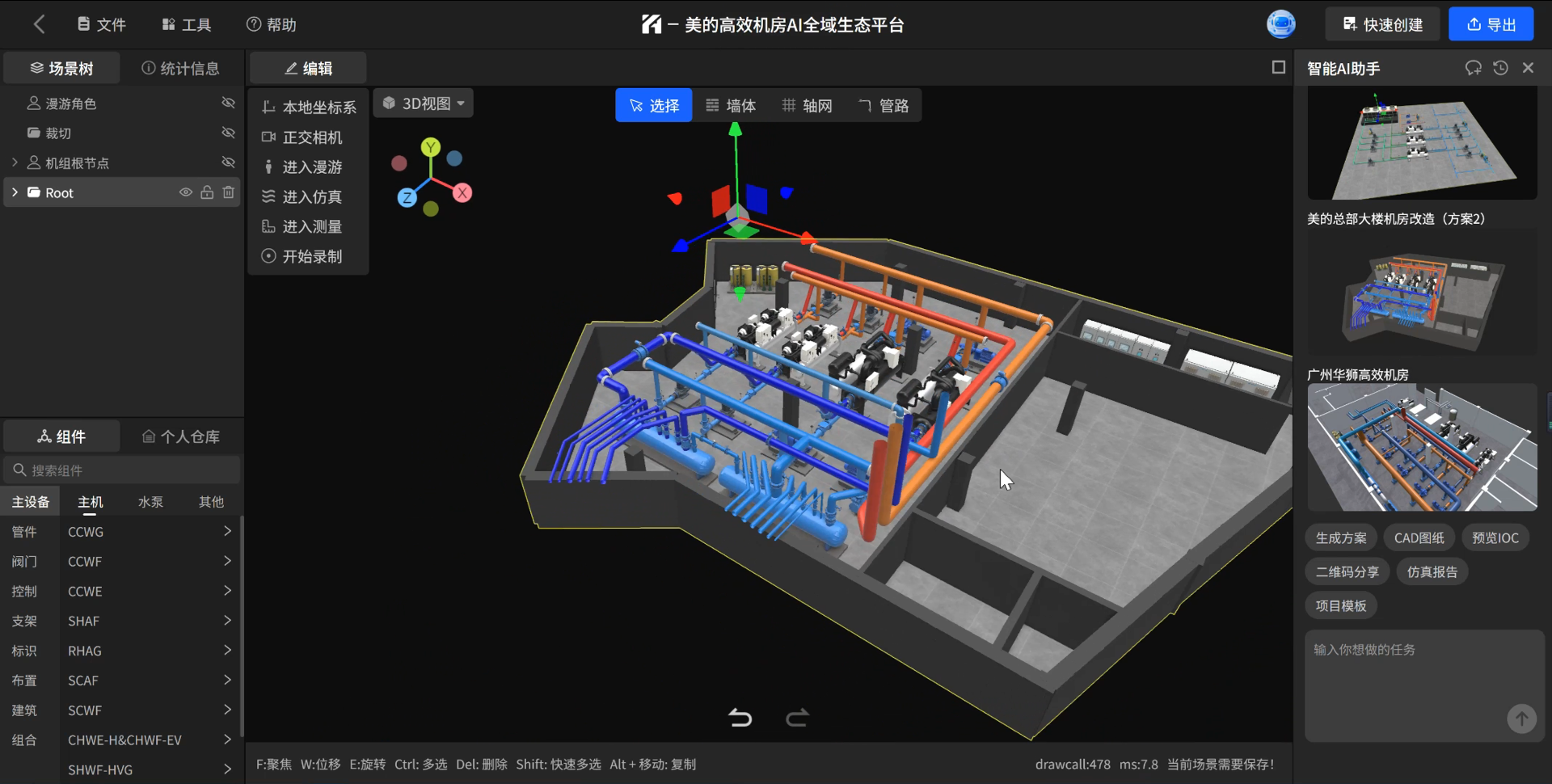Select the 阀门 category

pyautogui.click(x=24, y=562)
